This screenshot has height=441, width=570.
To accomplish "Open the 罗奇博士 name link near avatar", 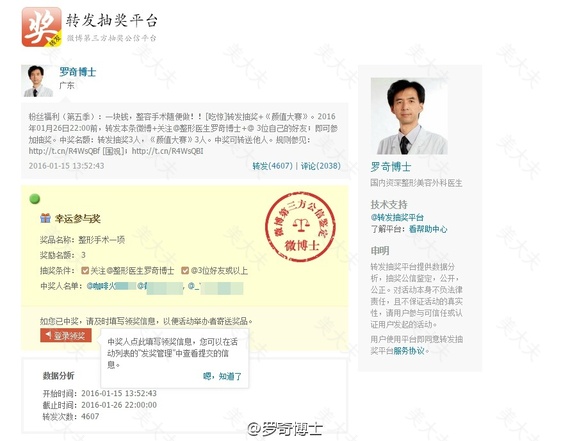I will tap(77, 72).
